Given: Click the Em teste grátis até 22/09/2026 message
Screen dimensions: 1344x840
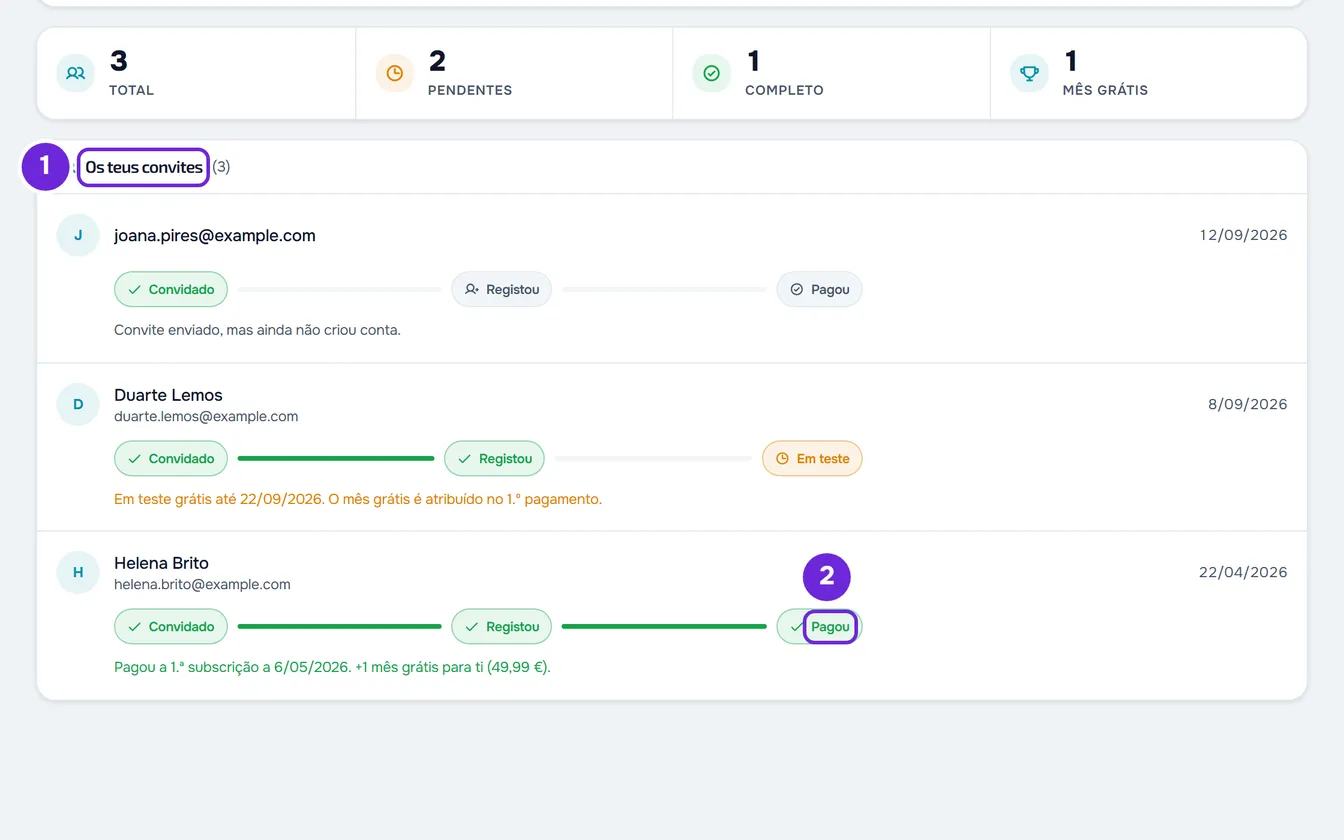Looking at the screenshot, I should tap(358, 499).
